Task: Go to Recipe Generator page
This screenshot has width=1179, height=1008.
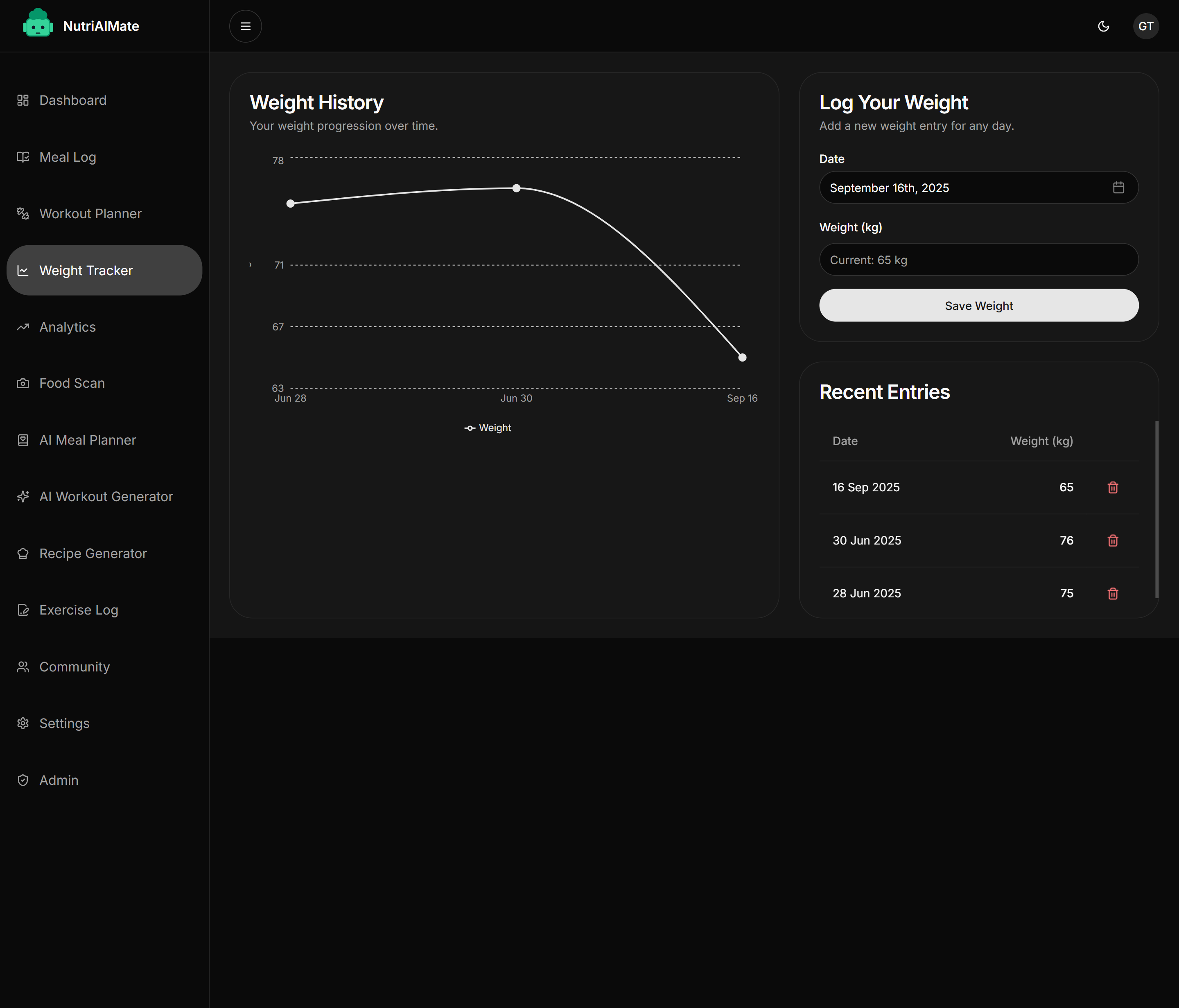Action: (x=93, y=553)
